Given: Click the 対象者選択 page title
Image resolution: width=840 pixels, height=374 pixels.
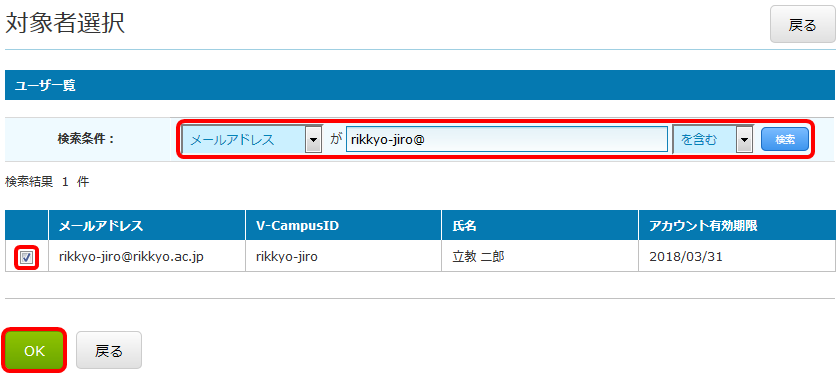Looking at the screenshot, I should coord(65,24).
